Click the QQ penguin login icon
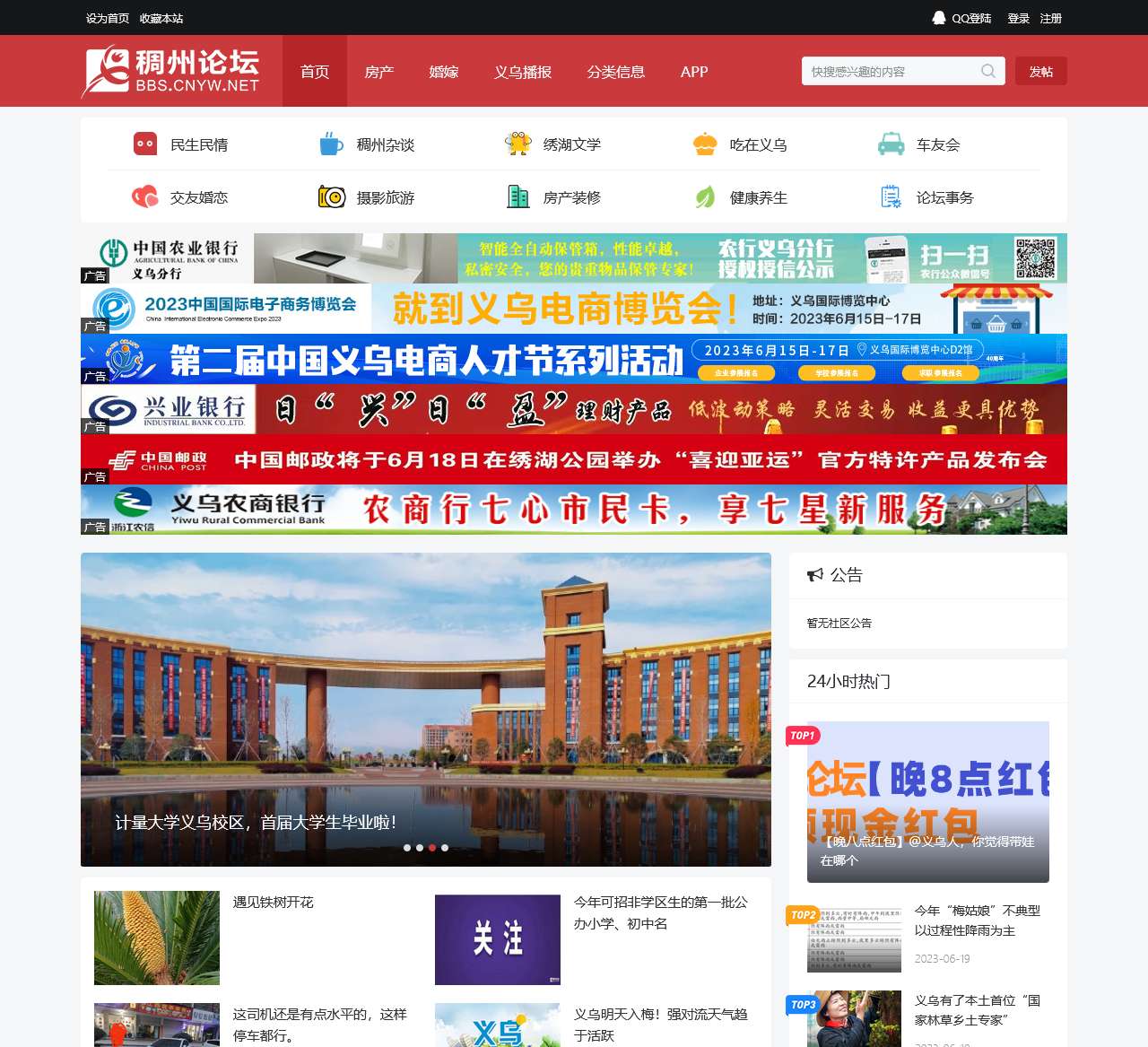 939,18
